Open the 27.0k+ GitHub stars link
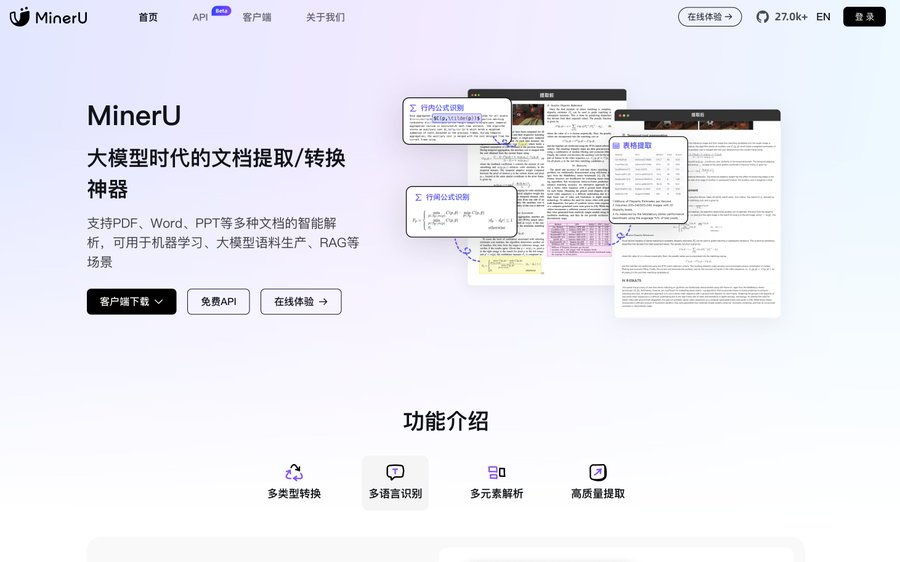Screen dimensions: 900x562 pyautogui.click(x=791, y=17)
